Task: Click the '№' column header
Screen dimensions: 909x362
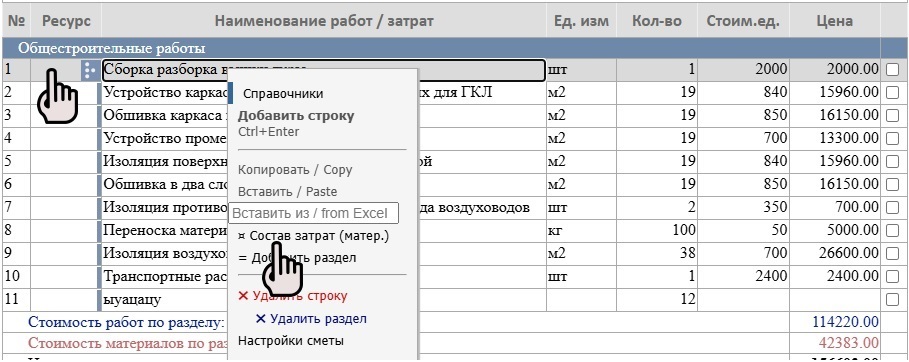Action: pos(16,21)
